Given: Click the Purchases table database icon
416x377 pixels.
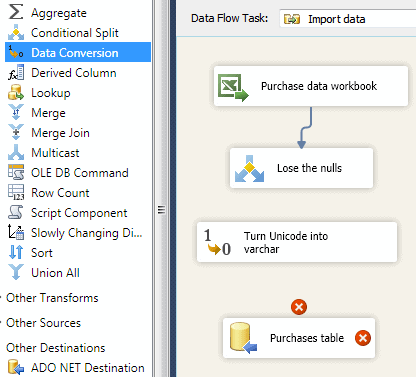Looking at the screenshot, I should click(x=243, y=338).
